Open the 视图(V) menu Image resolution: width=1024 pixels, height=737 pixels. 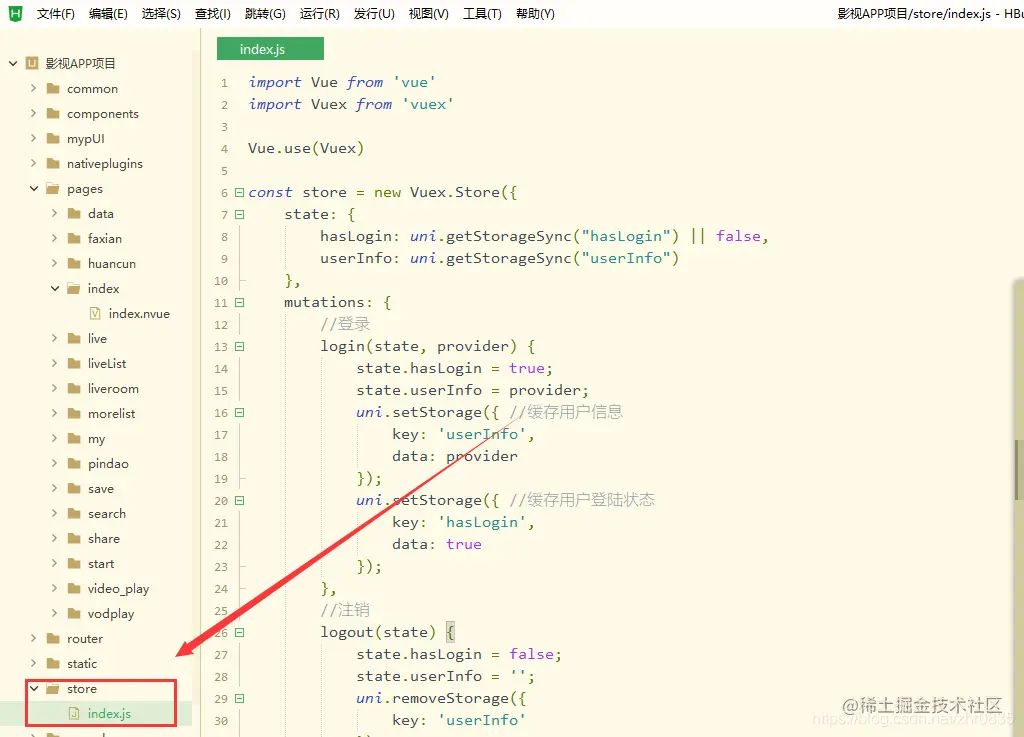pyautogui.click(x=428, y=14)
